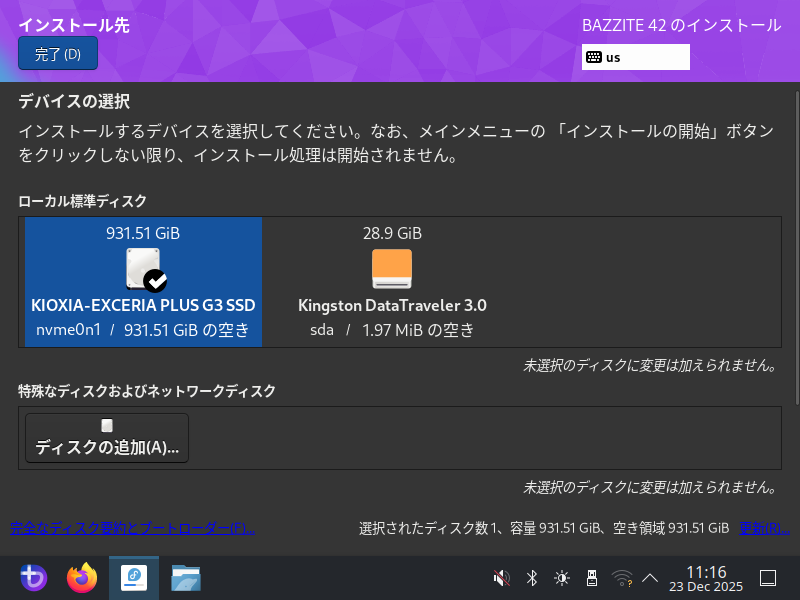
Task: Open the file manager from the taskbar
Action: coord(186,578)
